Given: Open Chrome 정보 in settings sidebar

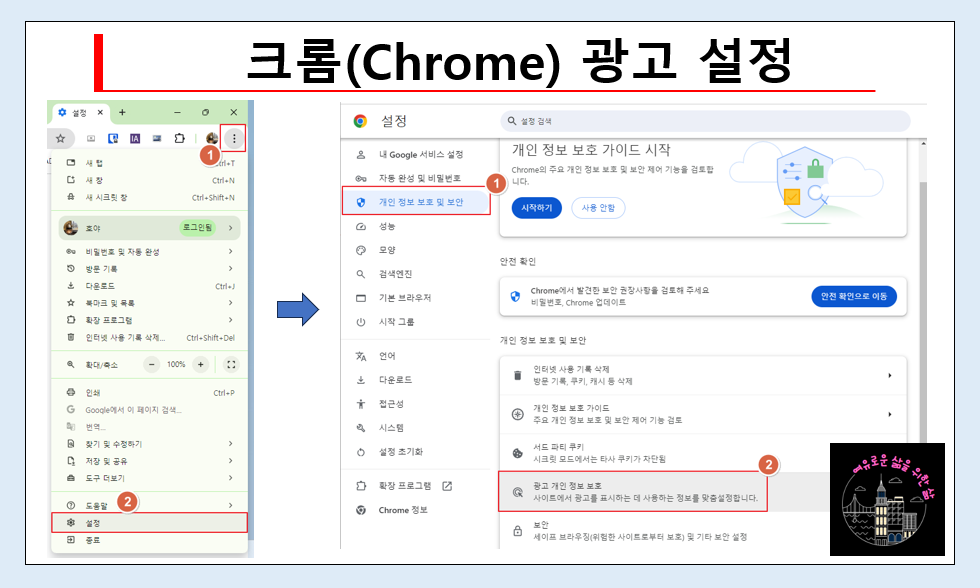Looking at the screenshot, I should (x=415, y=510).
